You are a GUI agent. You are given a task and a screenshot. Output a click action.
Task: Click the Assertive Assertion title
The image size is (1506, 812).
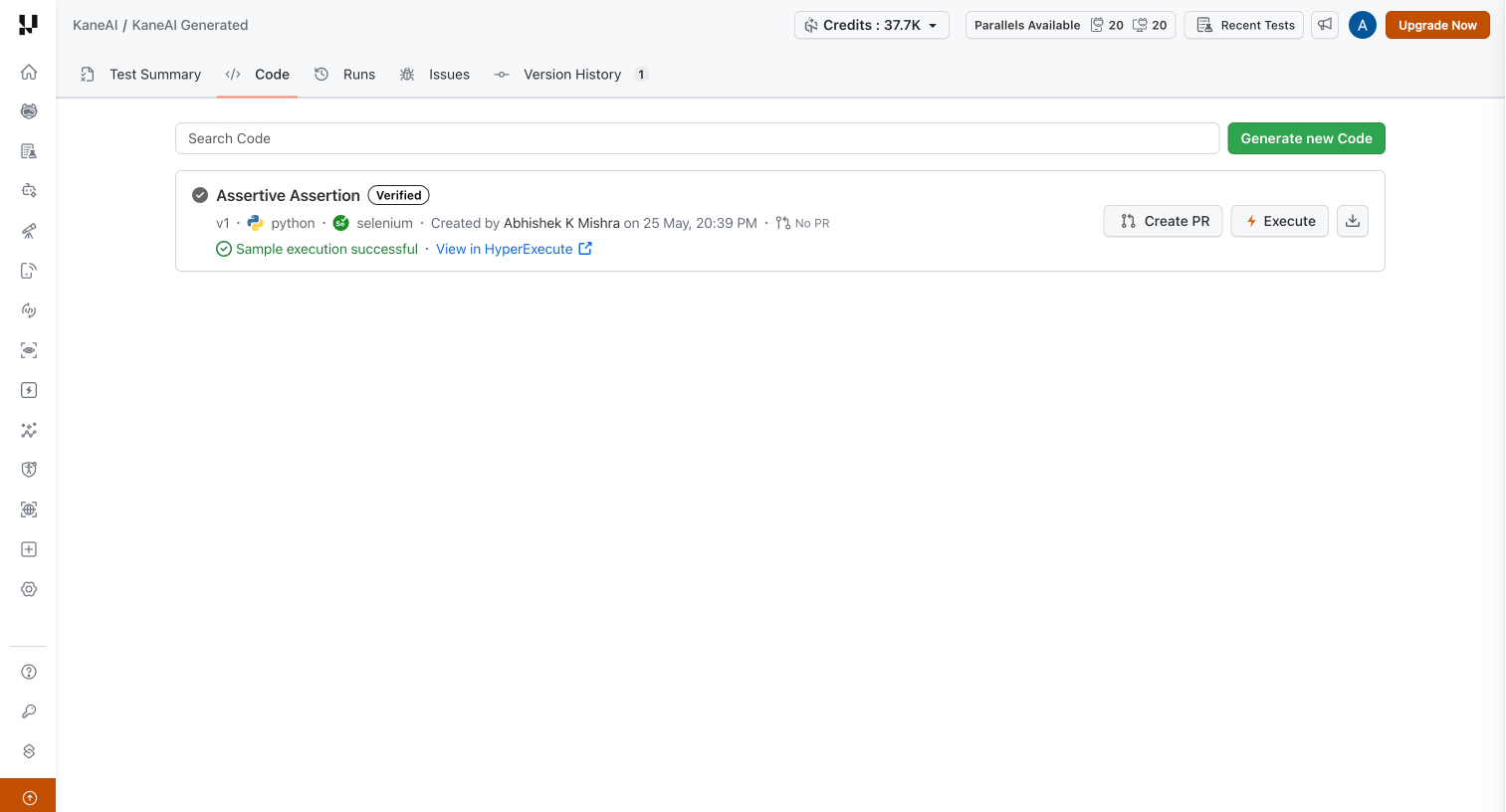(288, 195)
